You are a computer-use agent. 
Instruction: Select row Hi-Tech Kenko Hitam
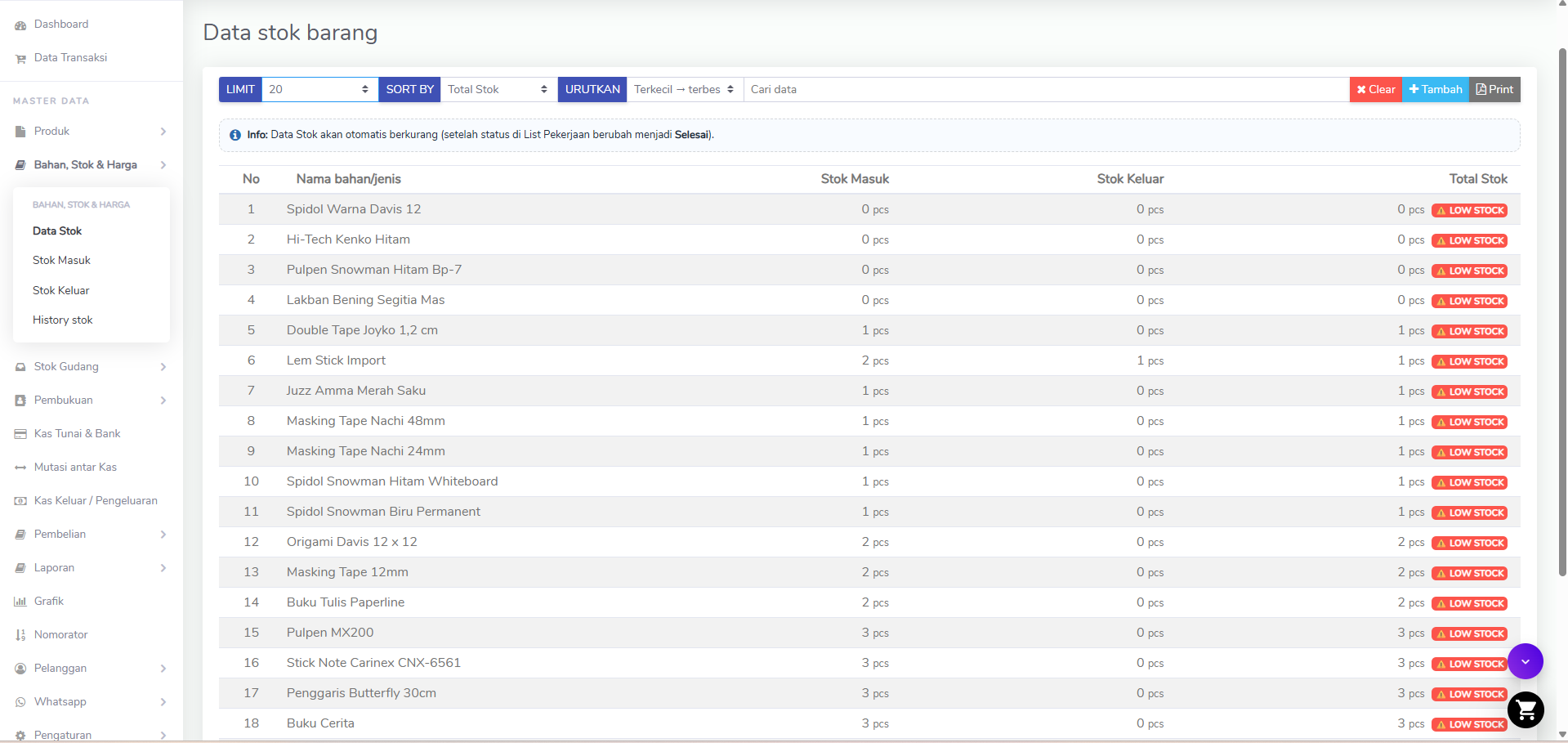(869, 239)
